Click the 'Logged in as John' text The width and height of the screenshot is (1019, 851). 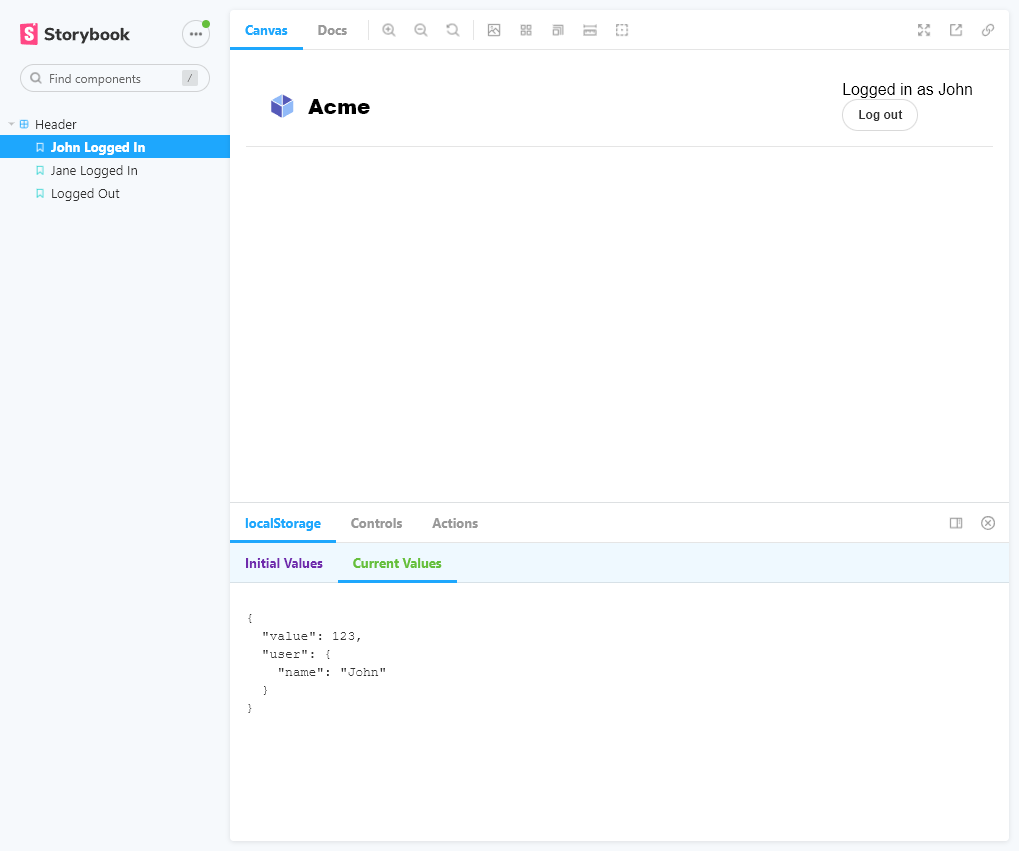tap(907, 90)
